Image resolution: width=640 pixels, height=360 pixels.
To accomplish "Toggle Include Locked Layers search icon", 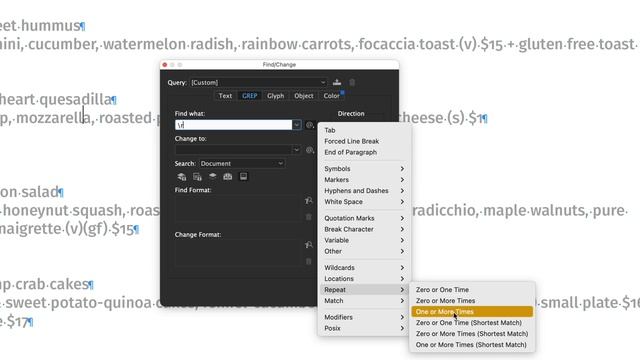I will click(182, 177).
